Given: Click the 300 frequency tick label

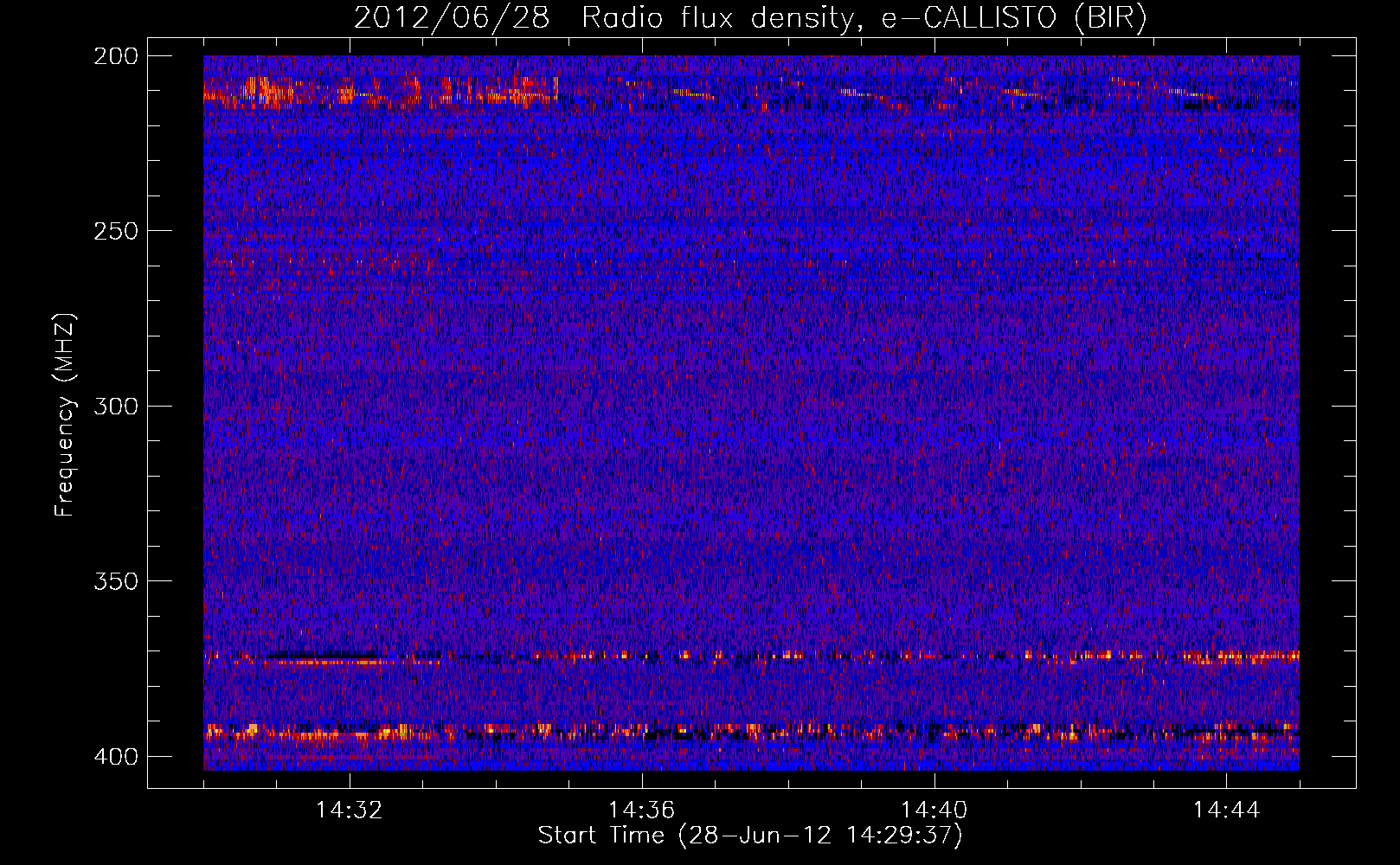Looking at the screenshot, I should tap(116, 406).
